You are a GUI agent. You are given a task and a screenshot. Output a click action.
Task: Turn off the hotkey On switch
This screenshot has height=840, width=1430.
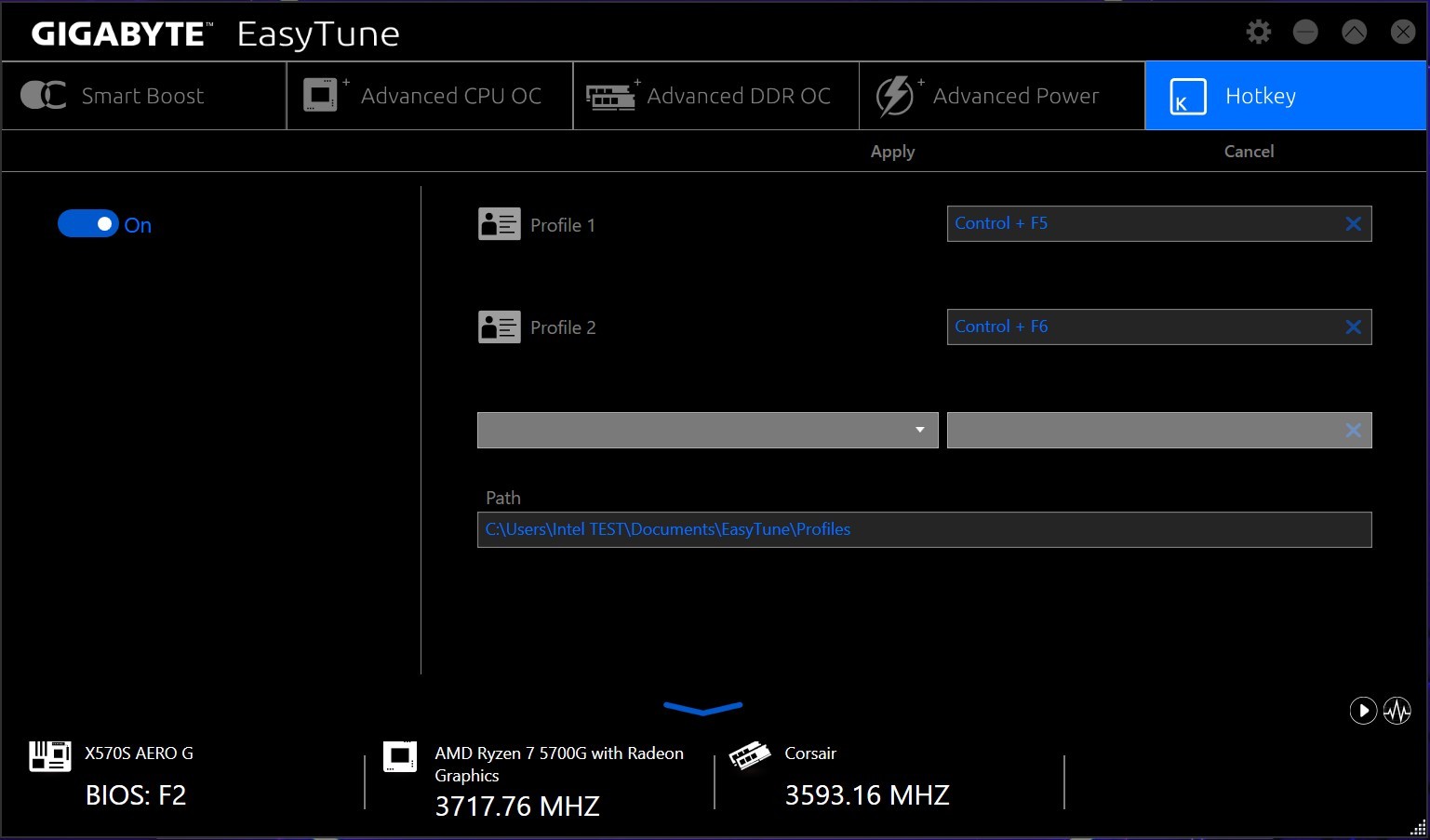pos(88,224)
